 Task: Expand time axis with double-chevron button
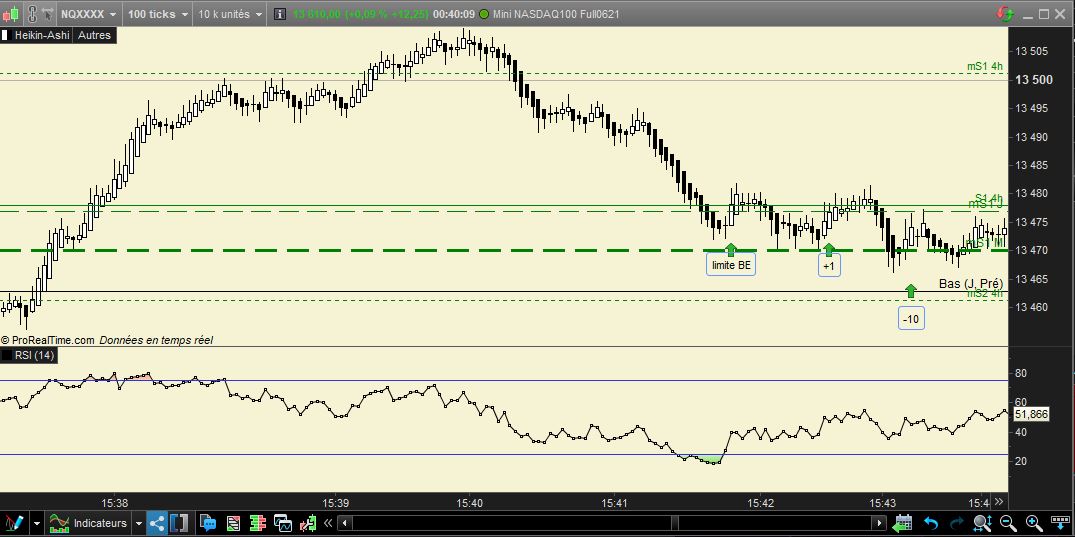[1000, 502]
